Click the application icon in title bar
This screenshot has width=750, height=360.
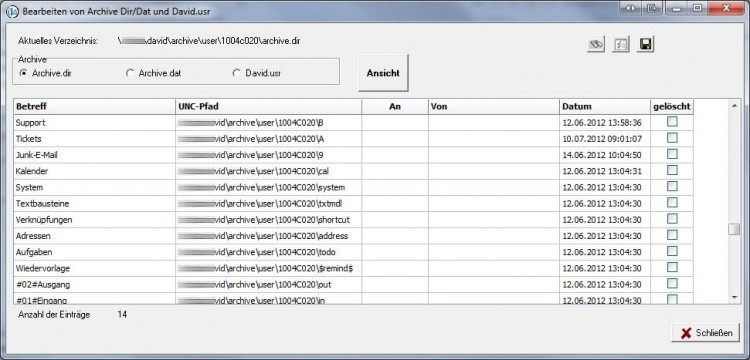pos(12,11)
